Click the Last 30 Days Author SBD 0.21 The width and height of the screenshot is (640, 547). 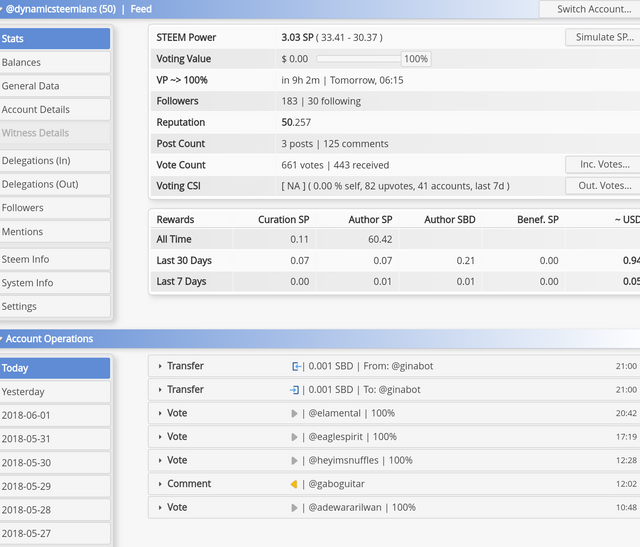(466, 260)
